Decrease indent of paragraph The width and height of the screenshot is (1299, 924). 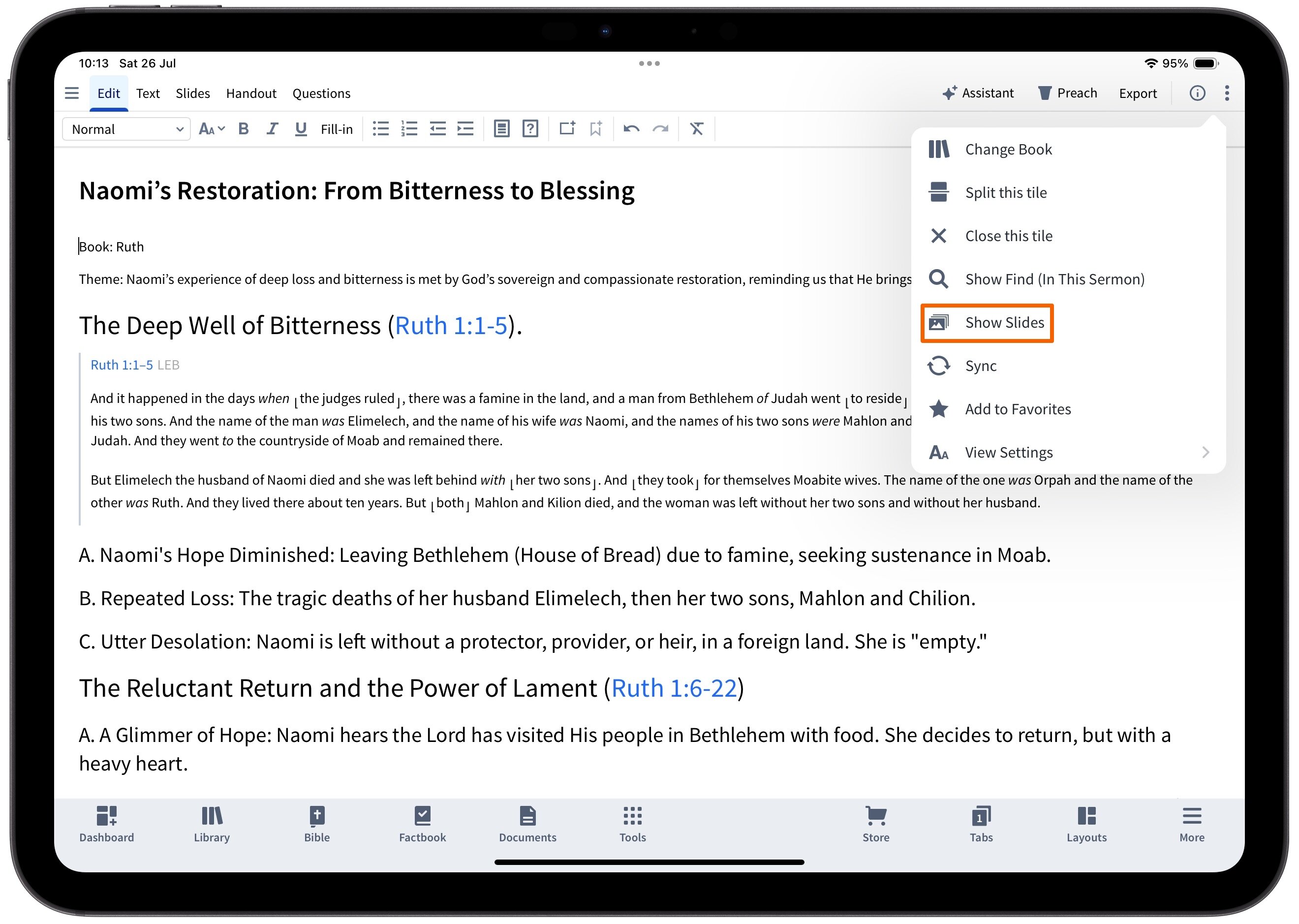tap(437, 129)
